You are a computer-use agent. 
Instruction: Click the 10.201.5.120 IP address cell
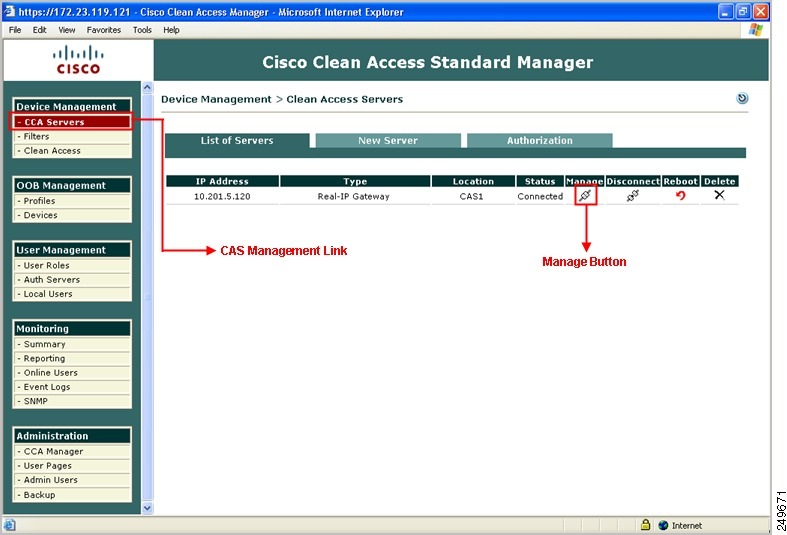click(222, 196)
